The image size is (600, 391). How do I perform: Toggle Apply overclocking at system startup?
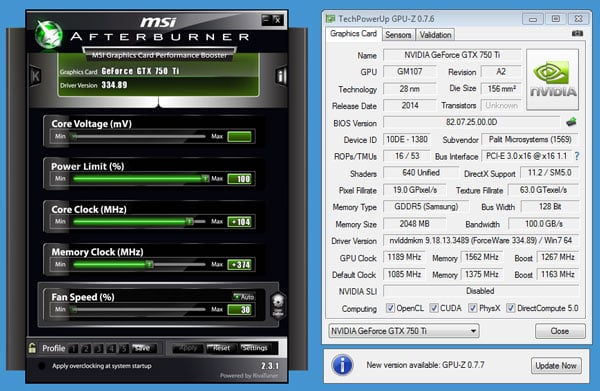coord(41,366)
